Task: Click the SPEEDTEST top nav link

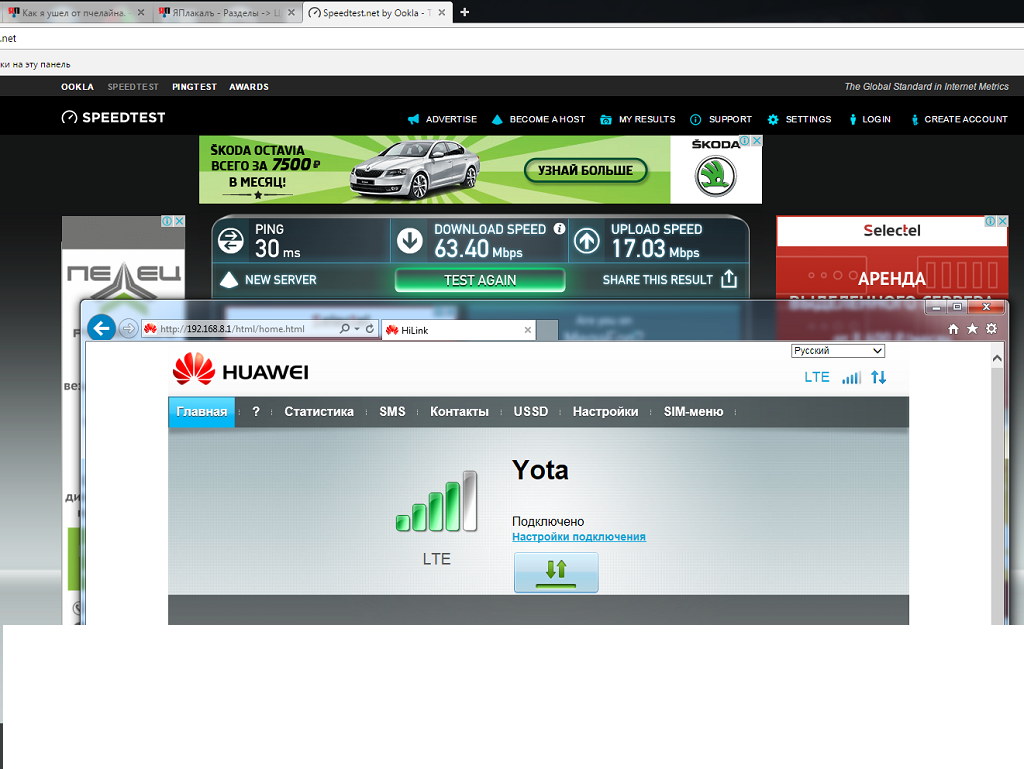Action: pos(133,87)
